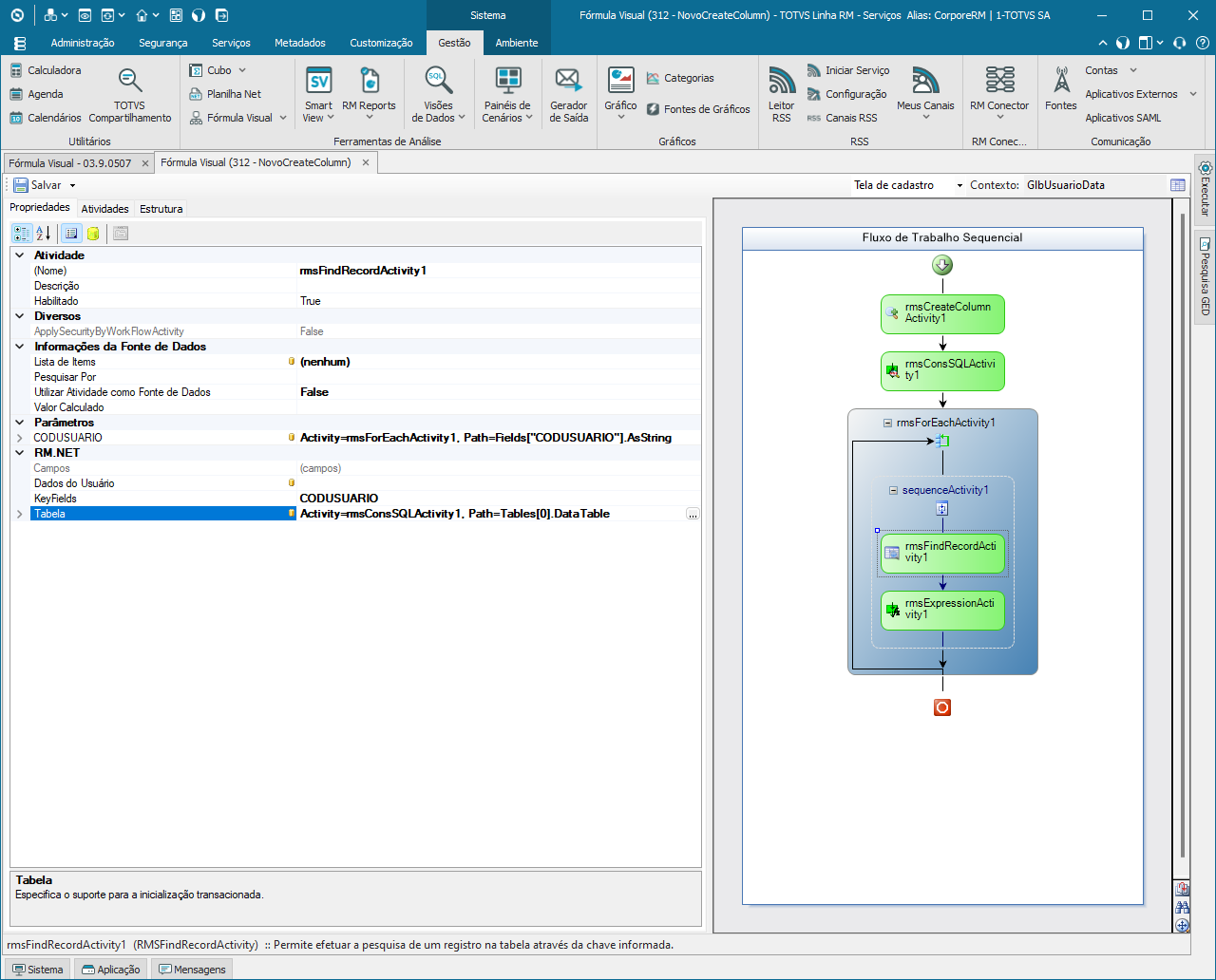Expand the Tabela property row
Image resolution: width=1216 pixels, height=980 pixels.
tap(19, 514)
